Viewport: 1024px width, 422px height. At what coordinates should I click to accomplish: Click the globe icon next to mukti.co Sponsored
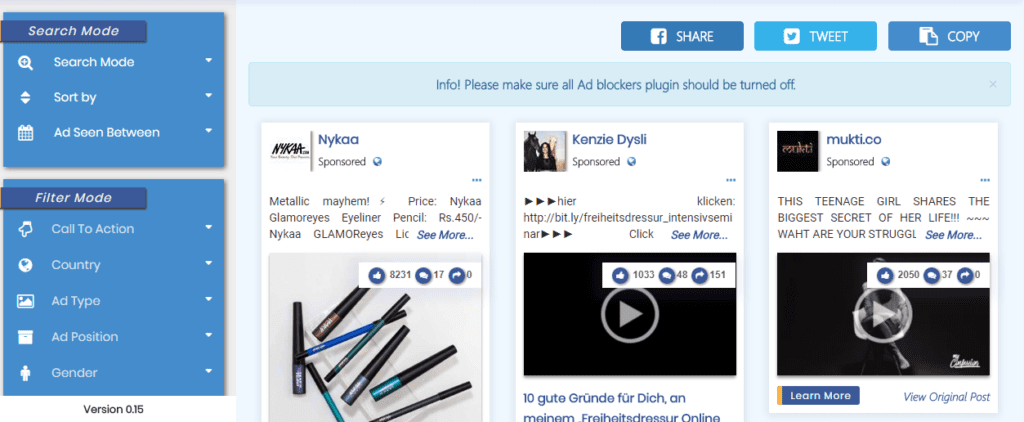pyautogui.click(x=886, y=162)
